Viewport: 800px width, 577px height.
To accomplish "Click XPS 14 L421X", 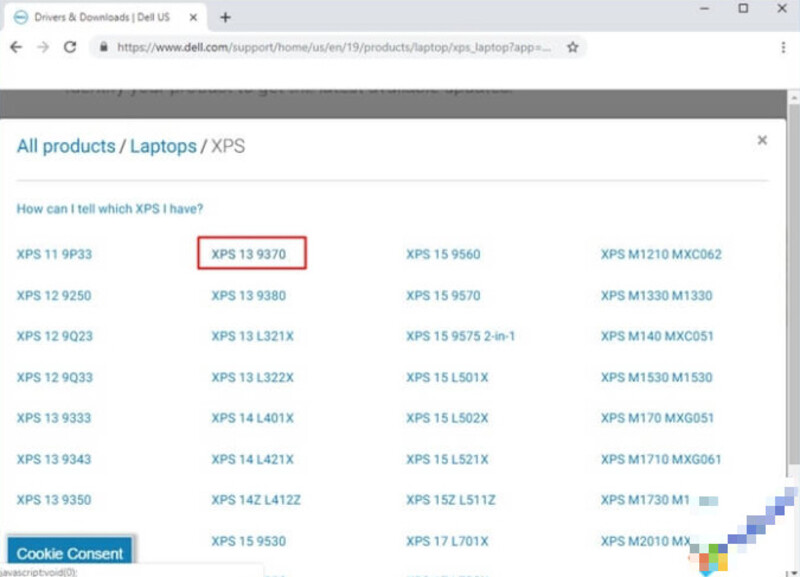I will coord(253,459).
